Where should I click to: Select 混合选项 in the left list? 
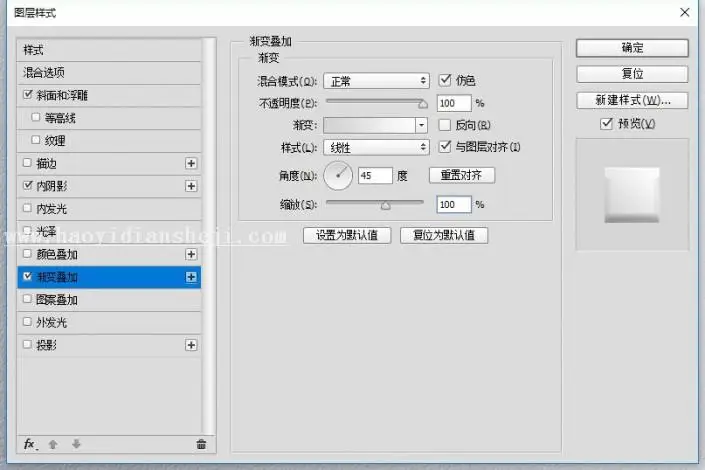(109, 72)
